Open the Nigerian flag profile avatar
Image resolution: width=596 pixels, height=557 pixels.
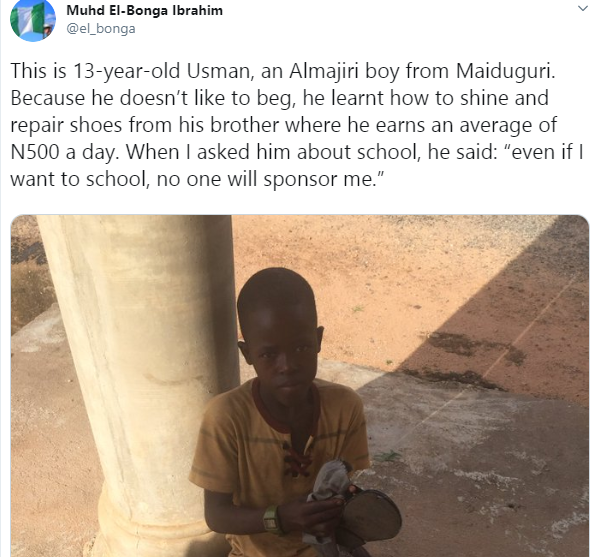click(x=33, y=20)
